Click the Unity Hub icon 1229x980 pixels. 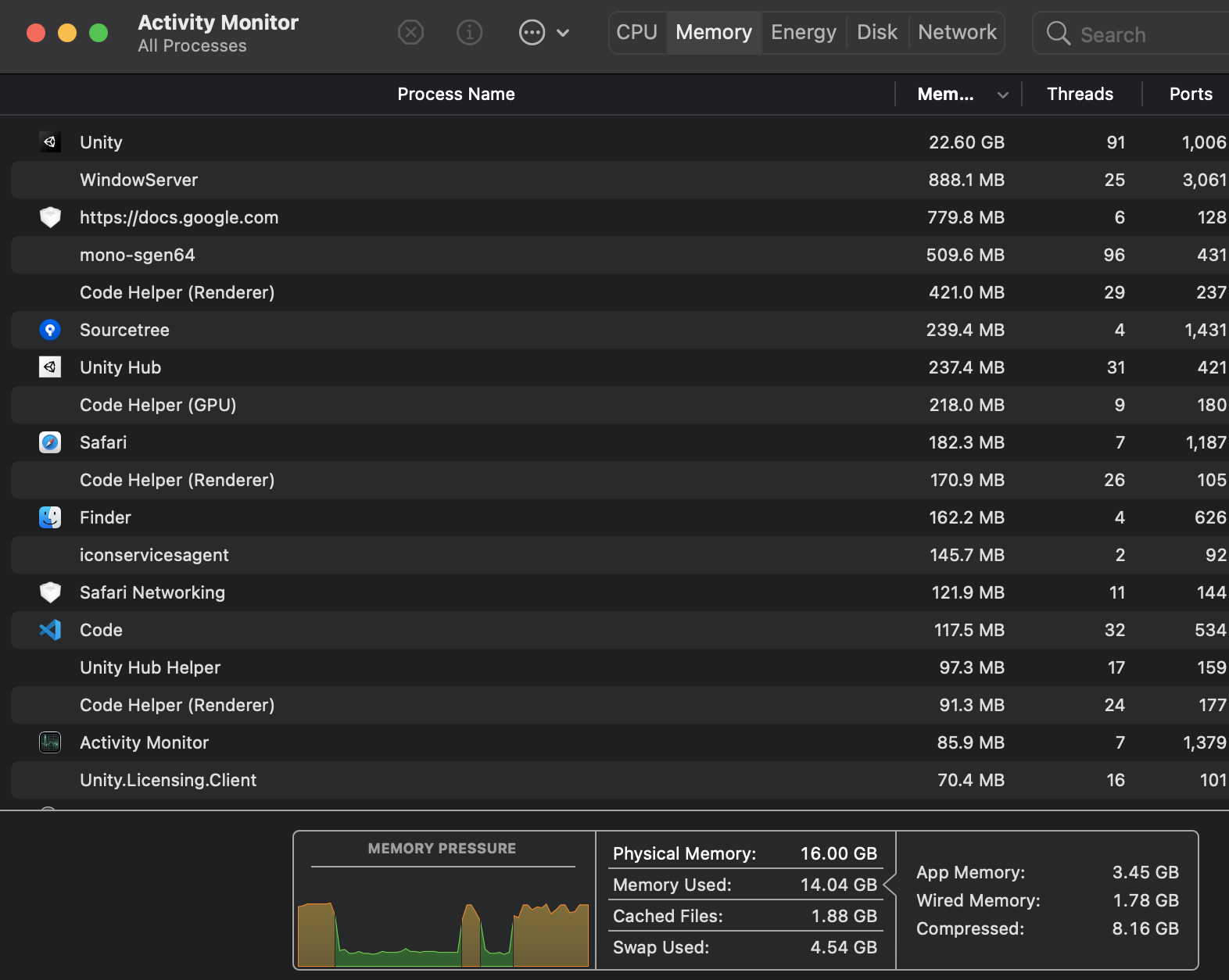pyautogui.click(x=50, y=367)
